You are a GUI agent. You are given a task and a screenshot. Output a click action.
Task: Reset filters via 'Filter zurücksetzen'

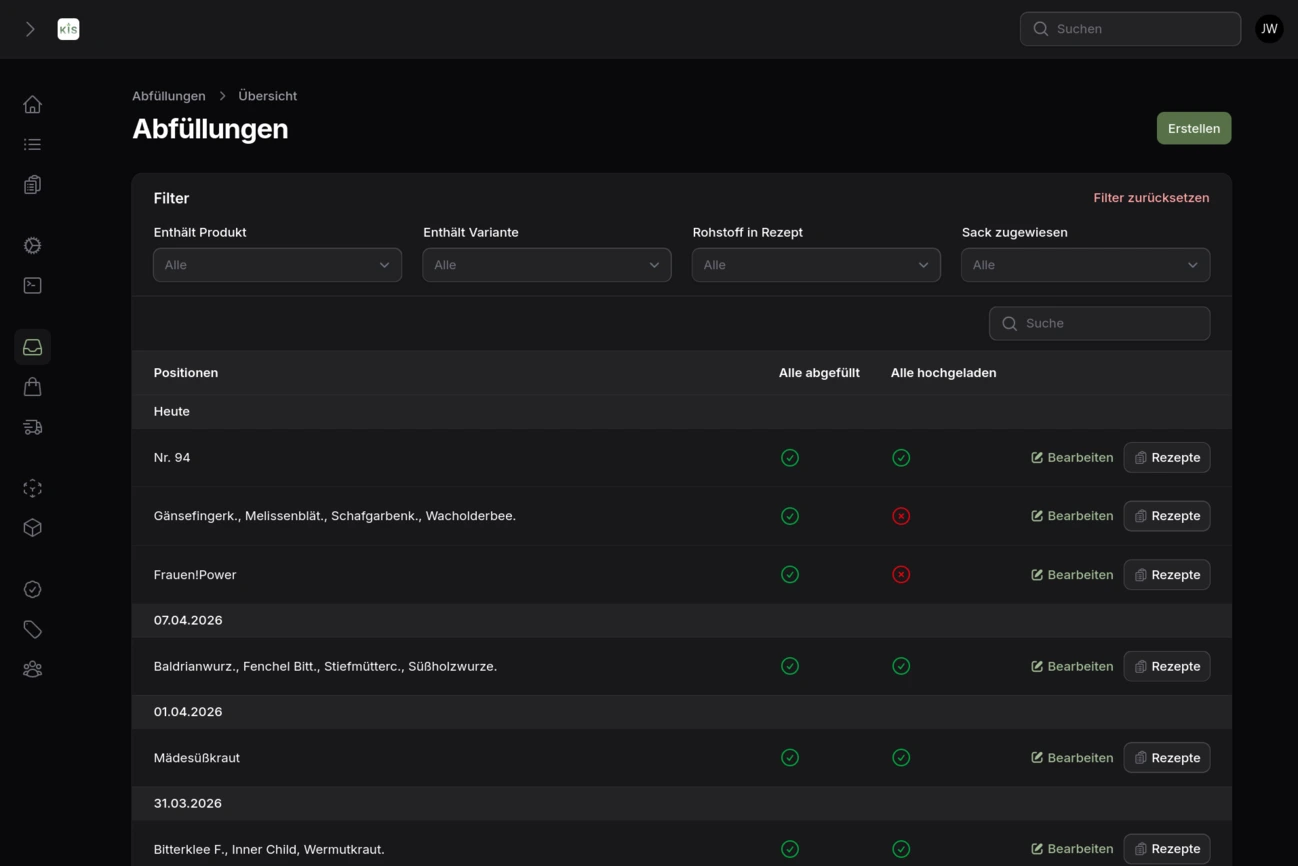pos(1150,198)
